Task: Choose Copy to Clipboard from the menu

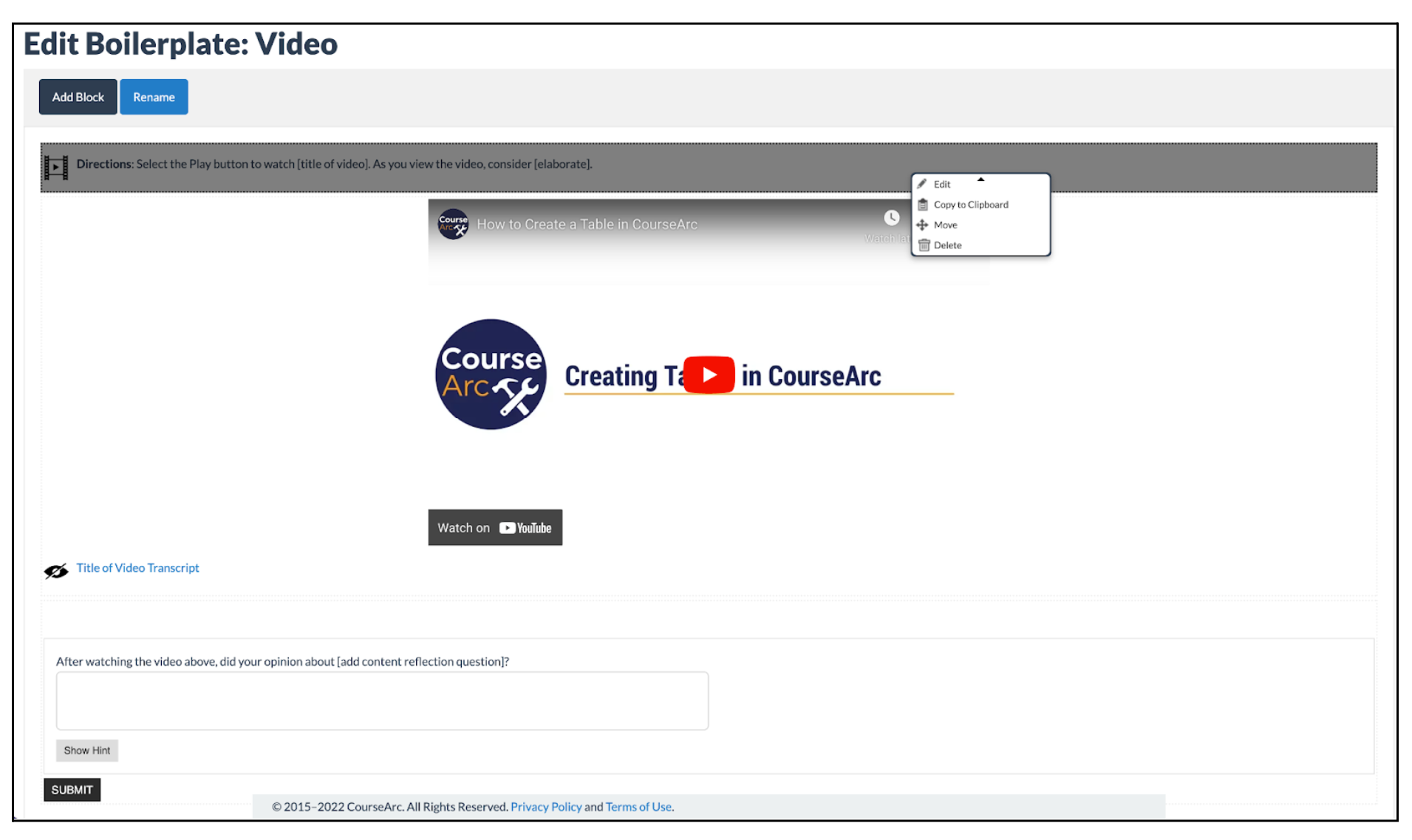Action: pos(970,205)
